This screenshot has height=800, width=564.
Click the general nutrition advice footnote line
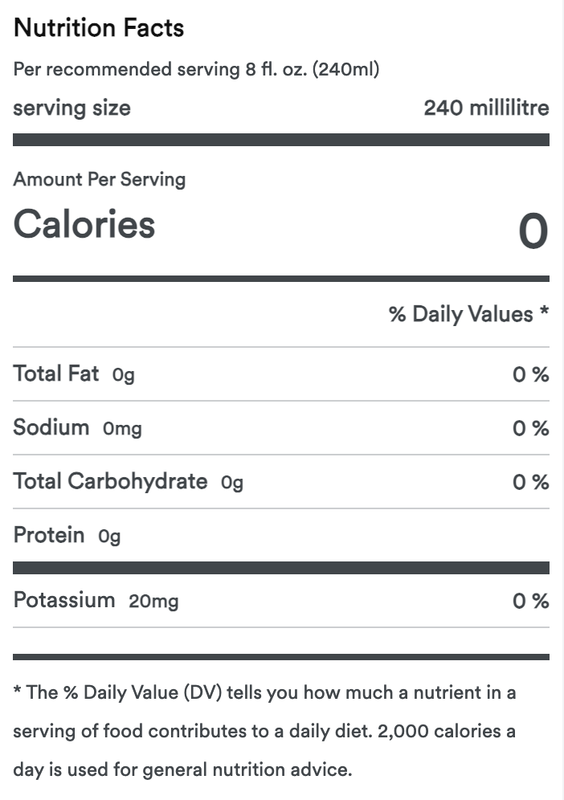pos(183,769)
